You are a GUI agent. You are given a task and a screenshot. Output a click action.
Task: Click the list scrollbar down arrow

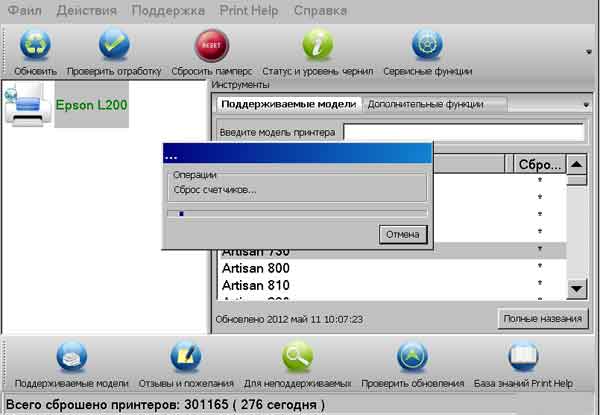576,289
